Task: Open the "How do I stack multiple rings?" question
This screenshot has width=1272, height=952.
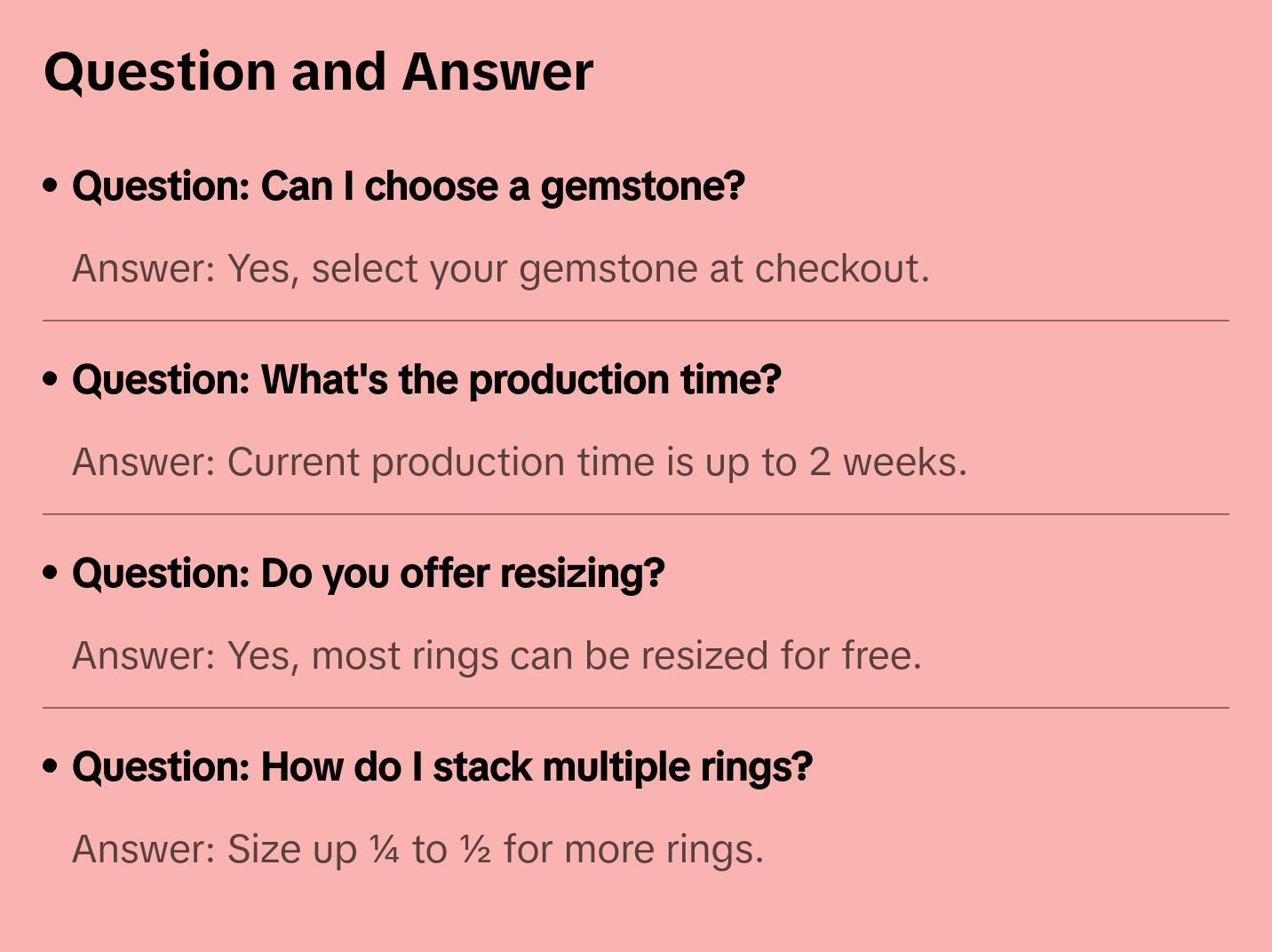Action: click(x=442, y=767)
